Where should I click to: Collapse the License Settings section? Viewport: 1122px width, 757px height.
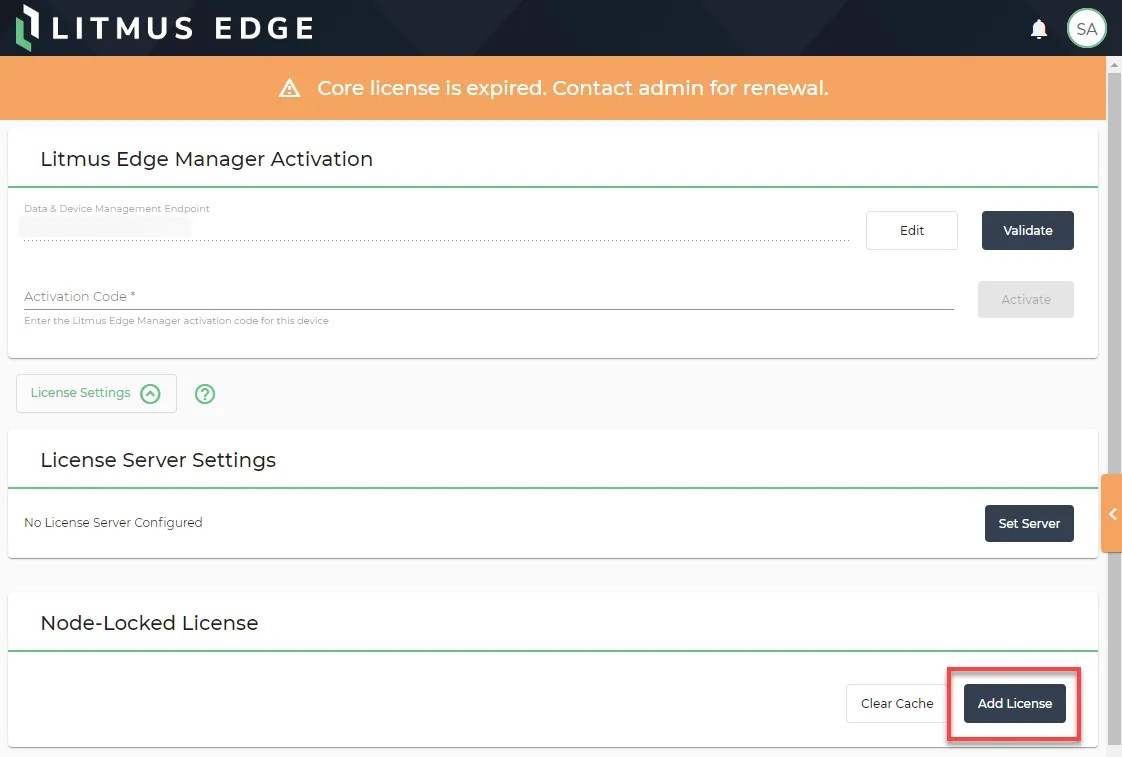96,393
